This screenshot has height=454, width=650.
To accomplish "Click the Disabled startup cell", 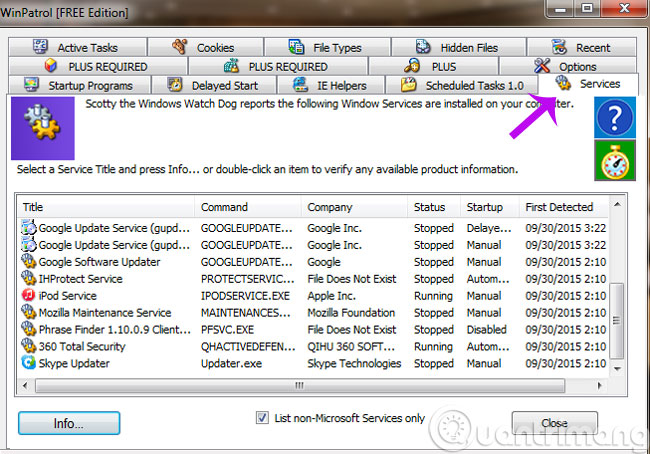I will [x=487, y=329].
